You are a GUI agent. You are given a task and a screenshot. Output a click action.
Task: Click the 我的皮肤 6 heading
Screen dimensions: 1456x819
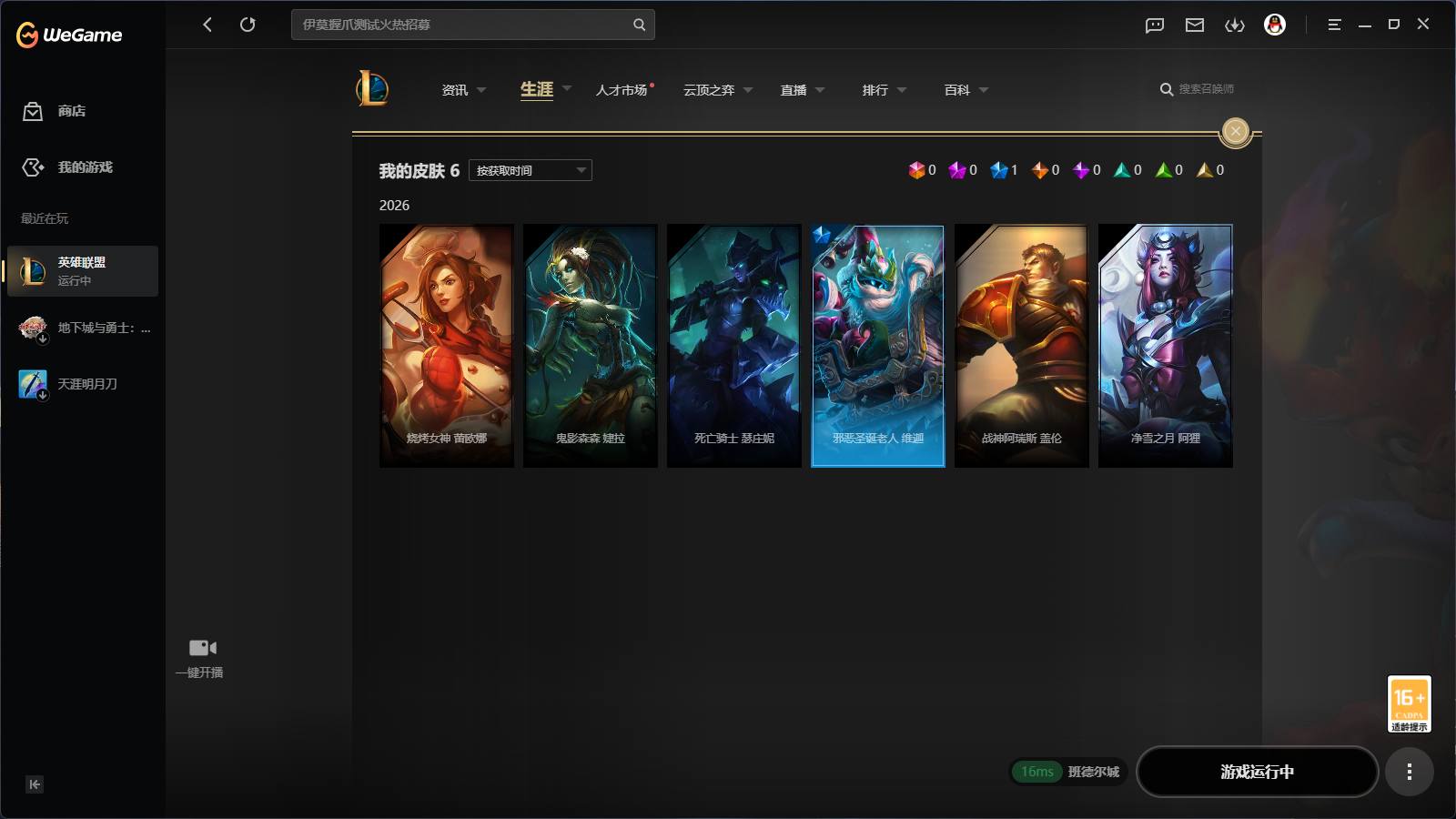click(x=420, y=171)
